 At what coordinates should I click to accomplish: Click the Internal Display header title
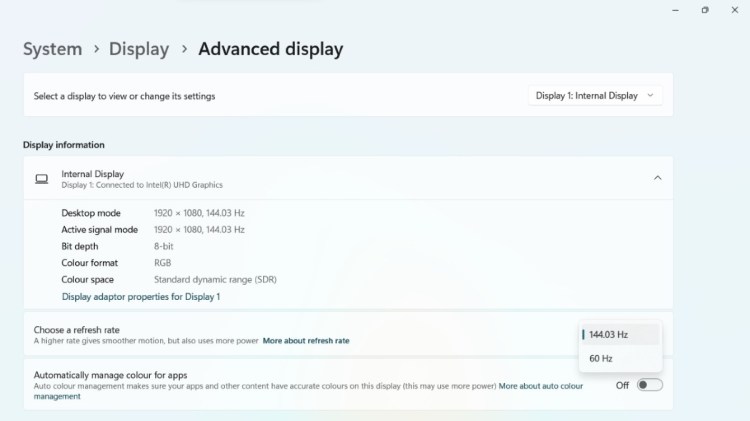pyautogui.click(x=93, y=174)
